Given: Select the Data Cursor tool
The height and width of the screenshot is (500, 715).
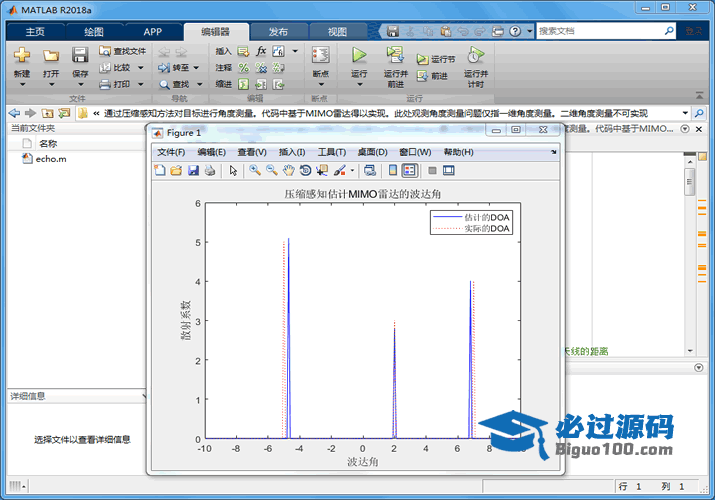Looking at the screenshot, I should click(x=321, y=171).
